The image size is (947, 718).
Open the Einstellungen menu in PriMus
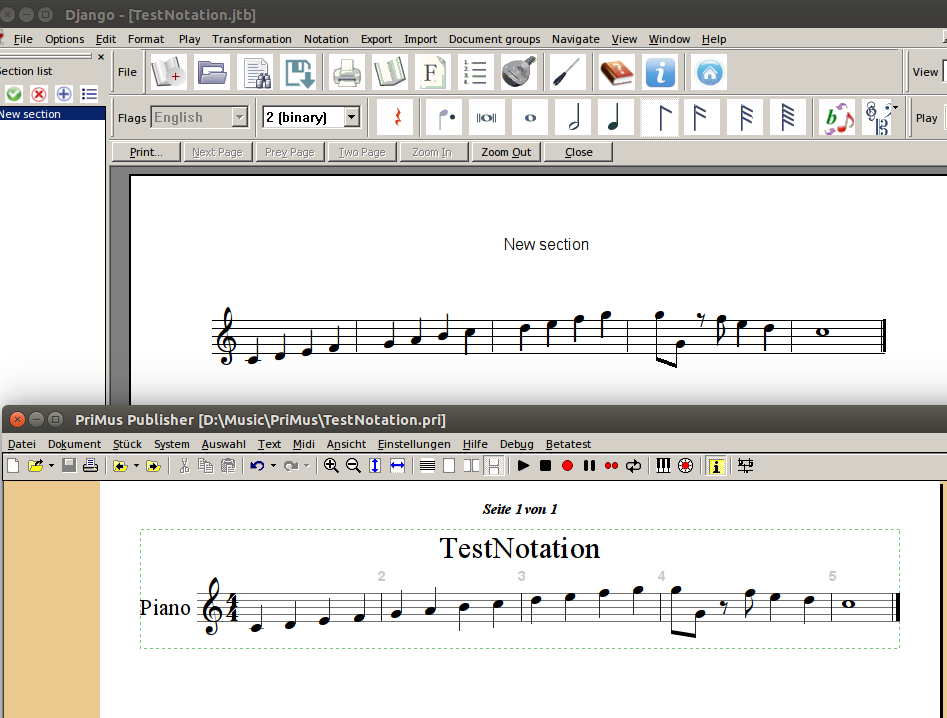pos(414,444)
